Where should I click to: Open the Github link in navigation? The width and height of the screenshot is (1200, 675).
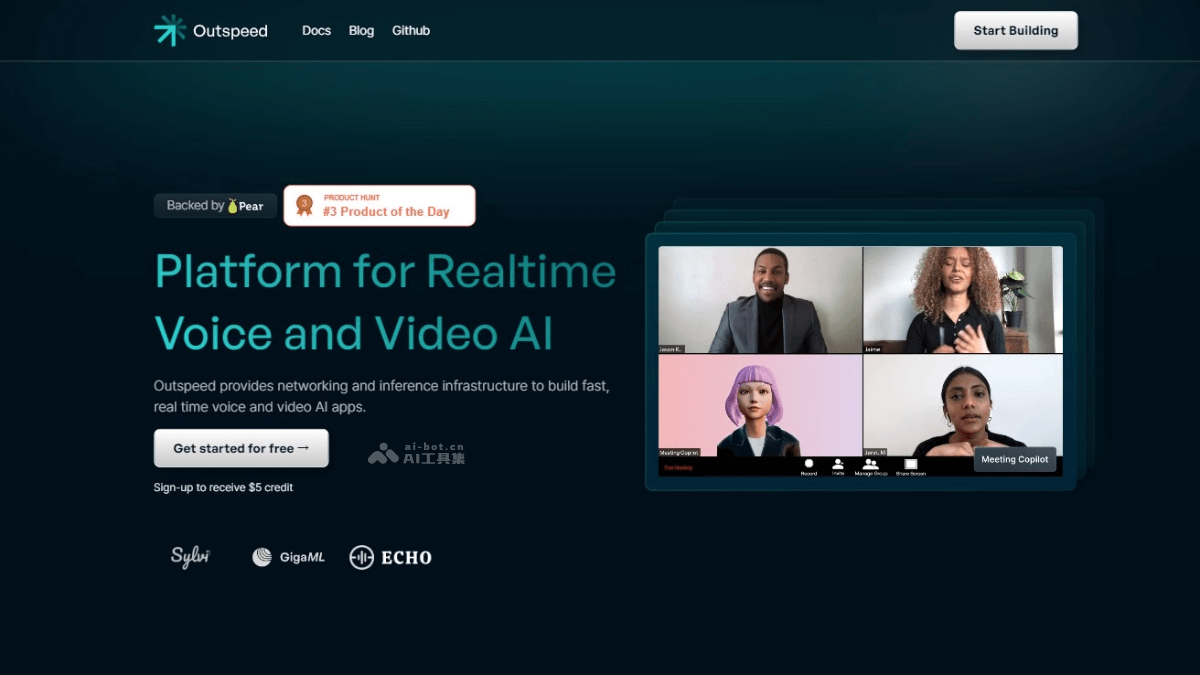411,31
